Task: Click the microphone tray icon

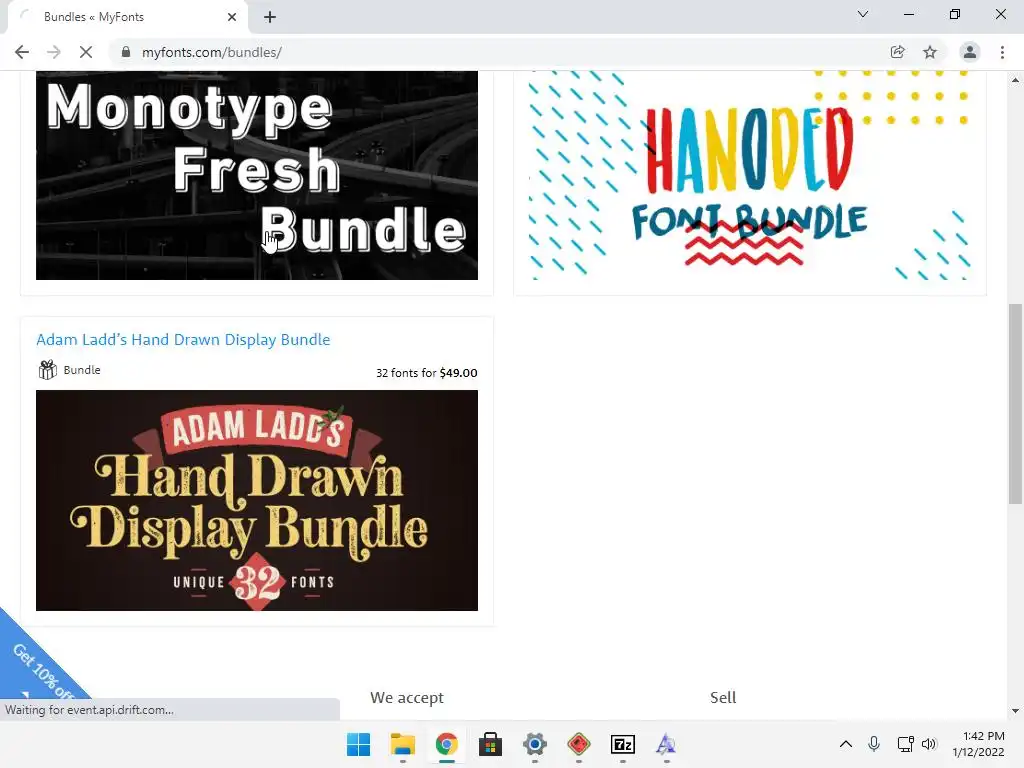Action: pyautogui.click(x=874, y=744)
